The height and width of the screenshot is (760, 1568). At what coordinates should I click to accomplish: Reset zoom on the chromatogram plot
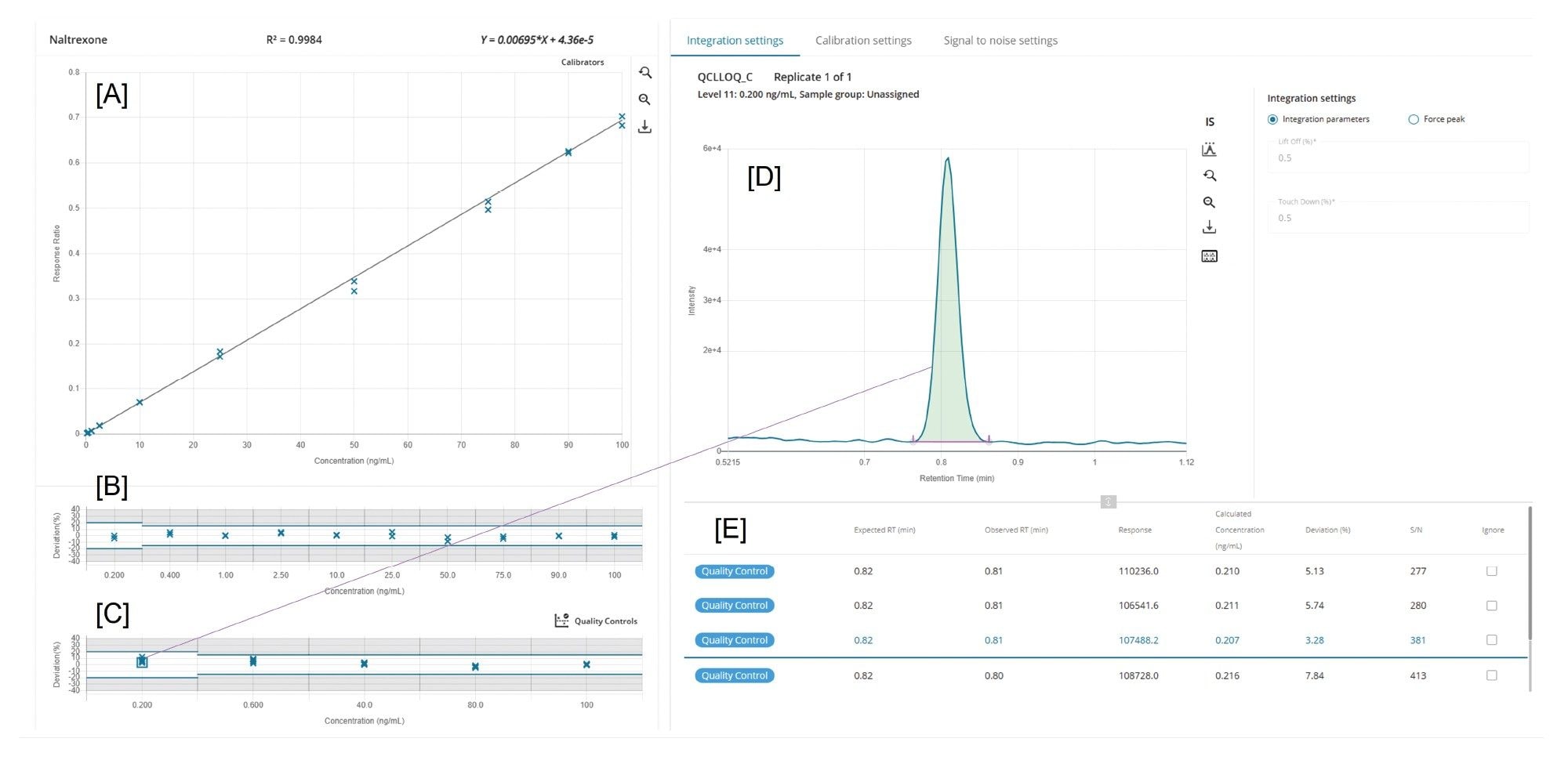coord(1210,176)
